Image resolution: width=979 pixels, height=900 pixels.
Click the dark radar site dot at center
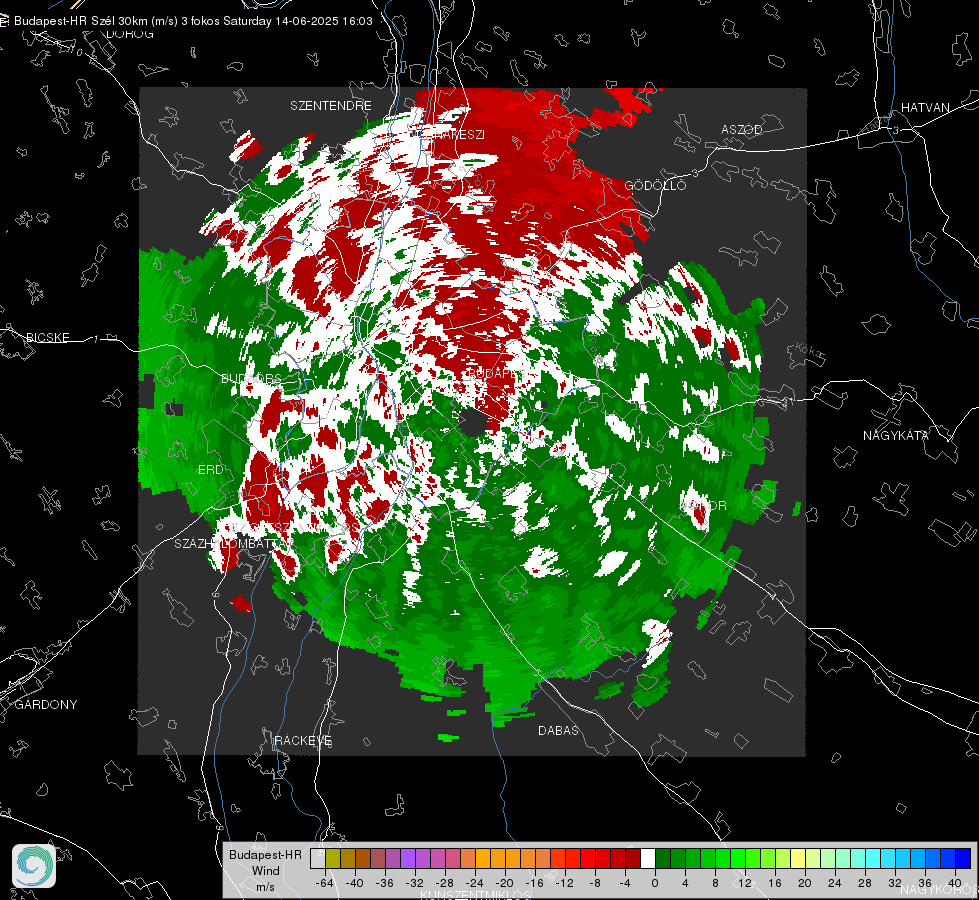coord(473,423)
